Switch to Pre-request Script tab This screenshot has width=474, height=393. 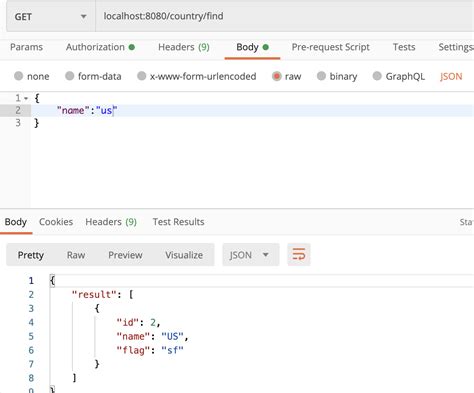pyautogui.click(x=331, y=47)
